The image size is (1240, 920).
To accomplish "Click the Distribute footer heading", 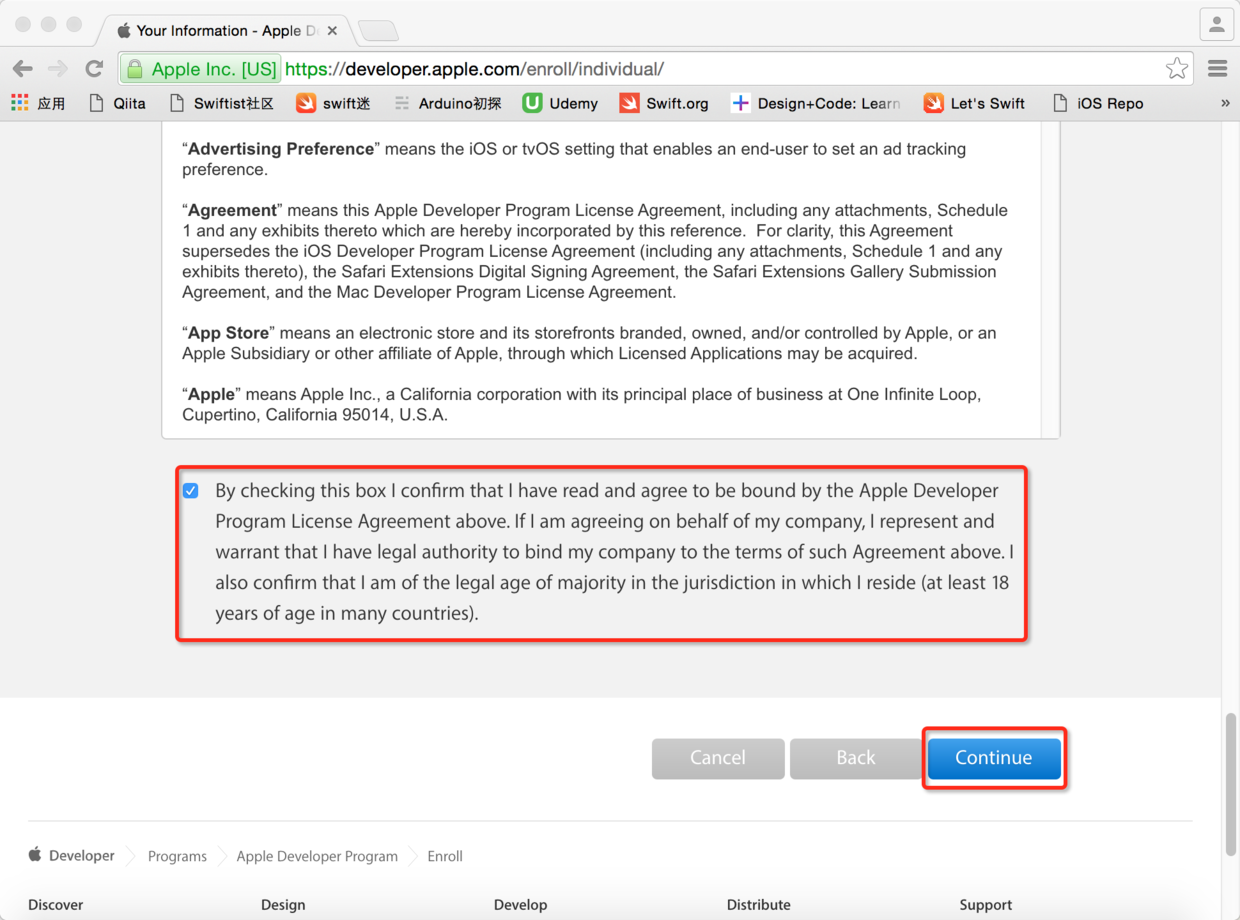I will (x=758, y=905).
